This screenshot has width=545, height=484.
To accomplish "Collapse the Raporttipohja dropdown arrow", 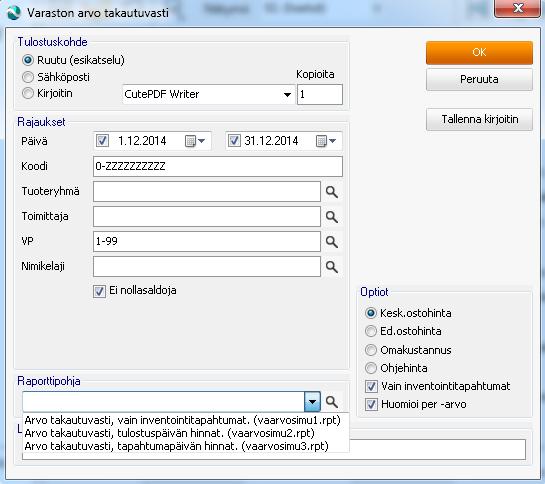I will [312, 402].
